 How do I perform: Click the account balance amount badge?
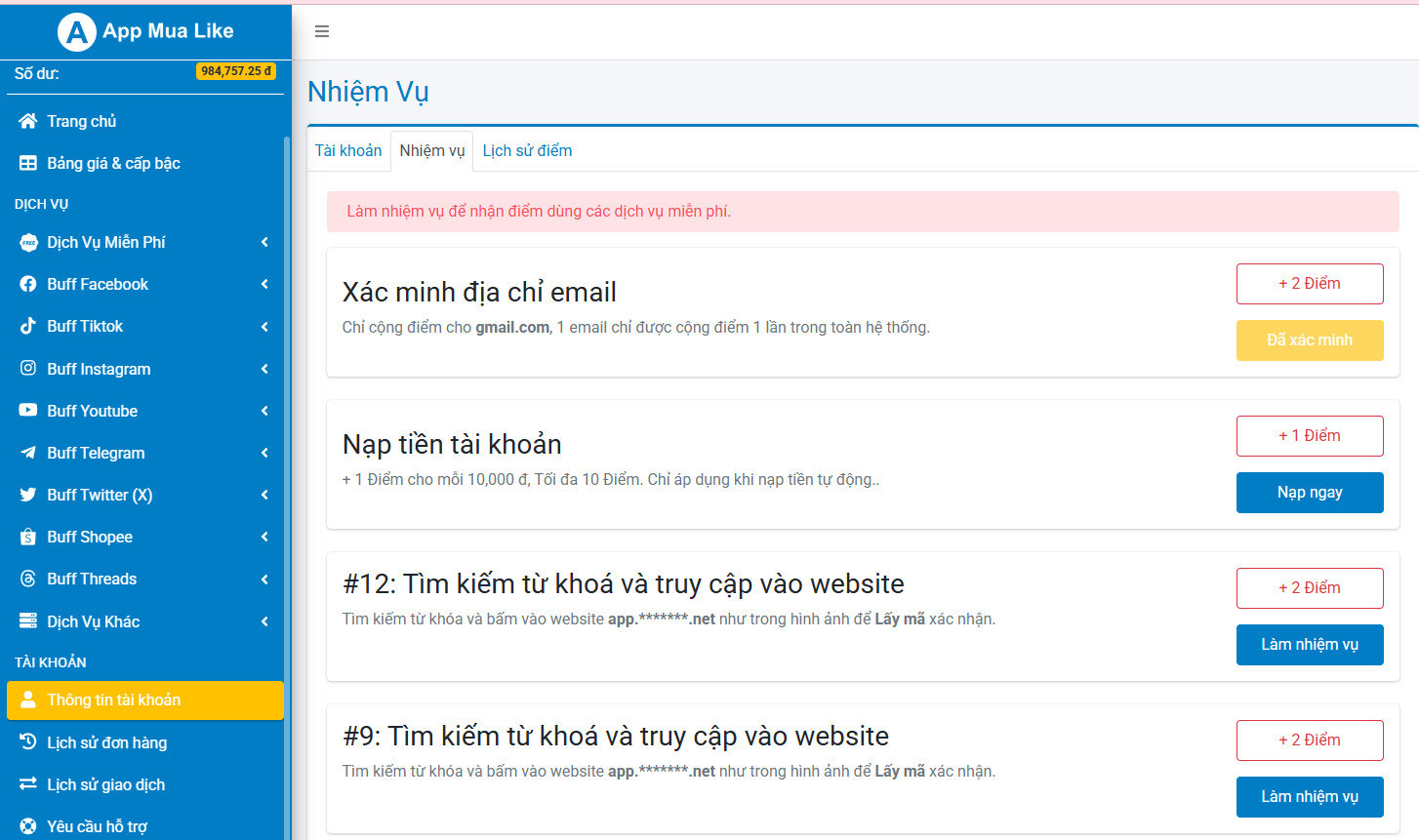(236, 70)
